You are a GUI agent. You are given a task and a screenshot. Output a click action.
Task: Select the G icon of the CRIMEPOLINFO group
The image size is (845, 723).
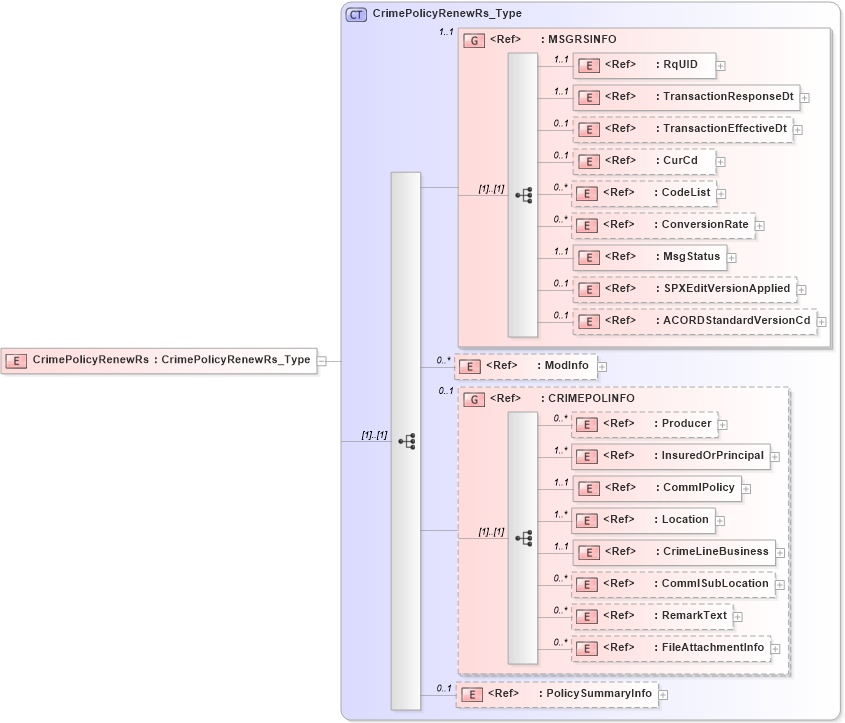(472, 398)
